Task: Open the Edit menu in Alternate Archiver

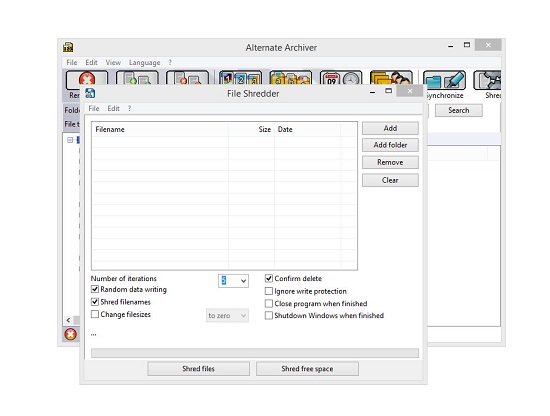Action: (91, 62)
